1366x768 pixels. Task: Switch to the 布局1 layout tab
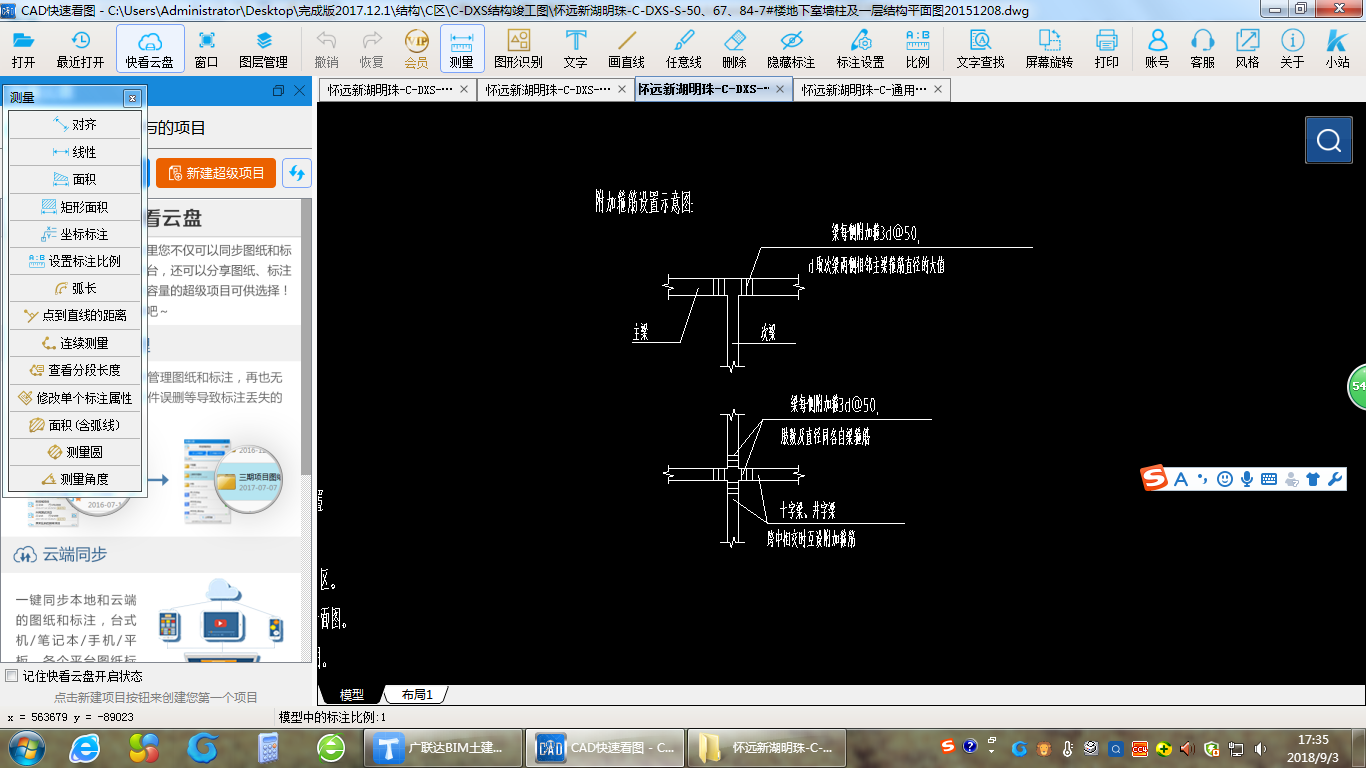pos(416,694)
